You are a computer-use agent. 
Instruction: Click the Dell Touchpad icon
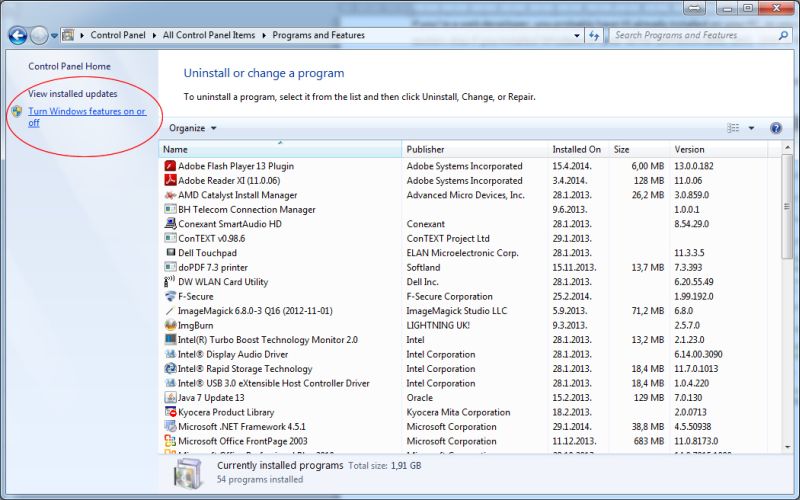(170, 253)
